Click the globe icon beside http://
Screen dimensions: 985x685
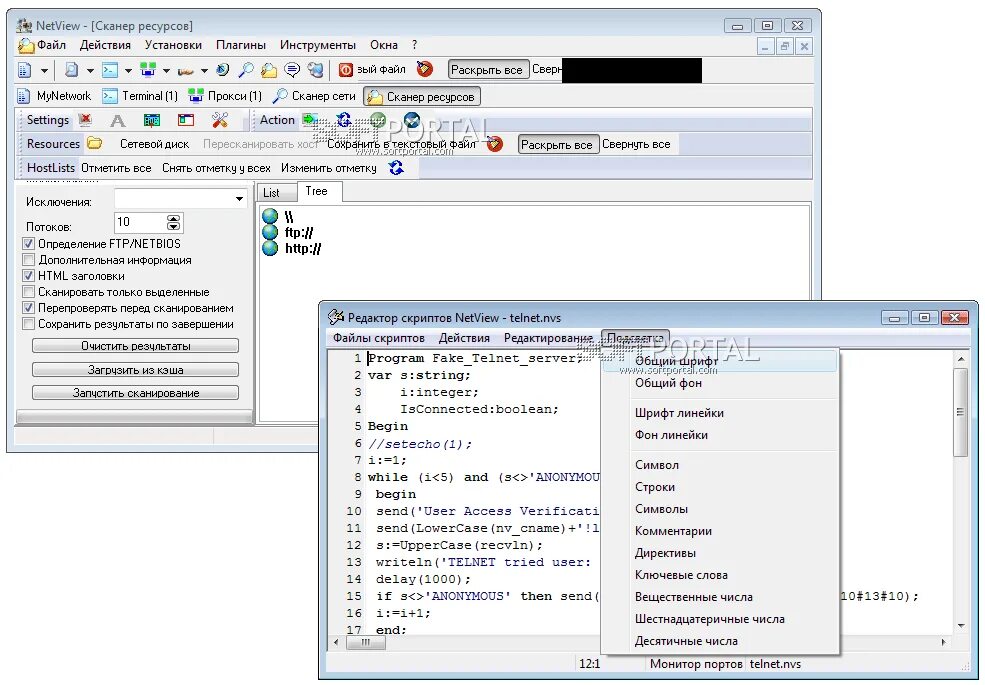(x=270, y=248)
